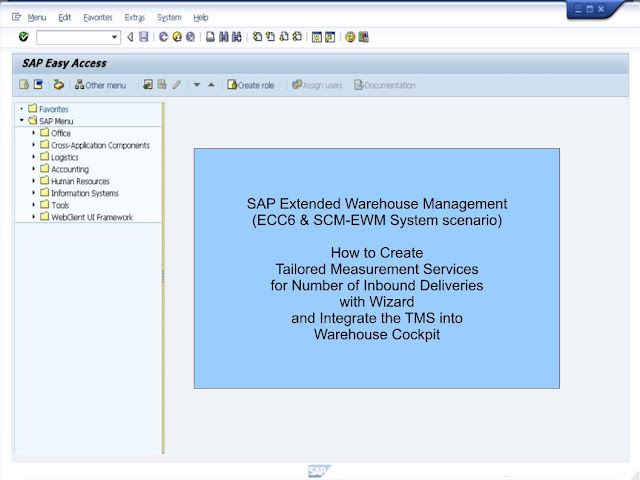Open the Help menu
This screenshot has height=480, width=640.
pyautogui.click(x=201, y=18)
